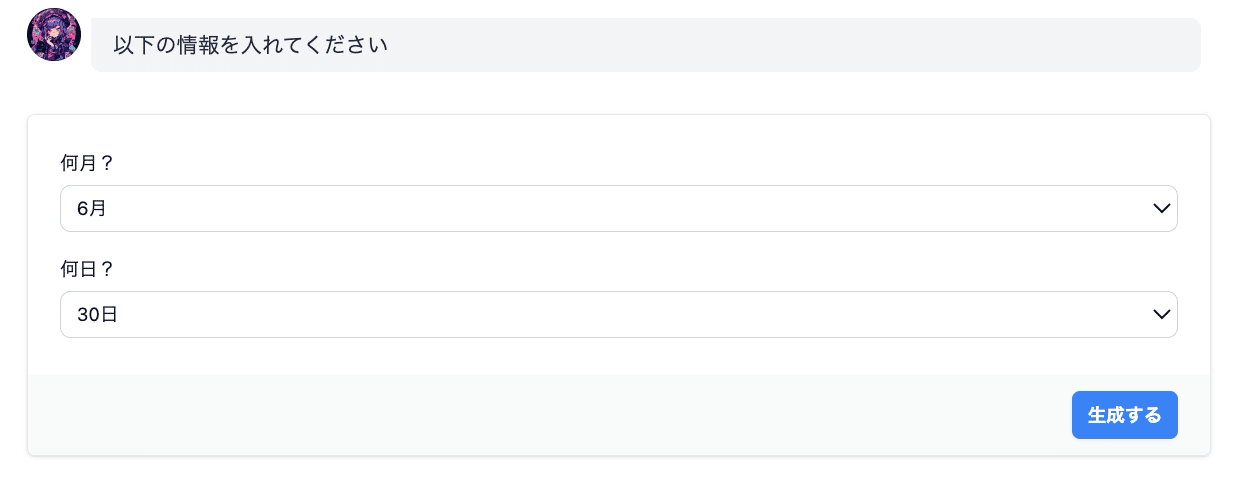Click the selected value 6月
The width and height of the screenshot is (1234, 496).
click(92, 208)
